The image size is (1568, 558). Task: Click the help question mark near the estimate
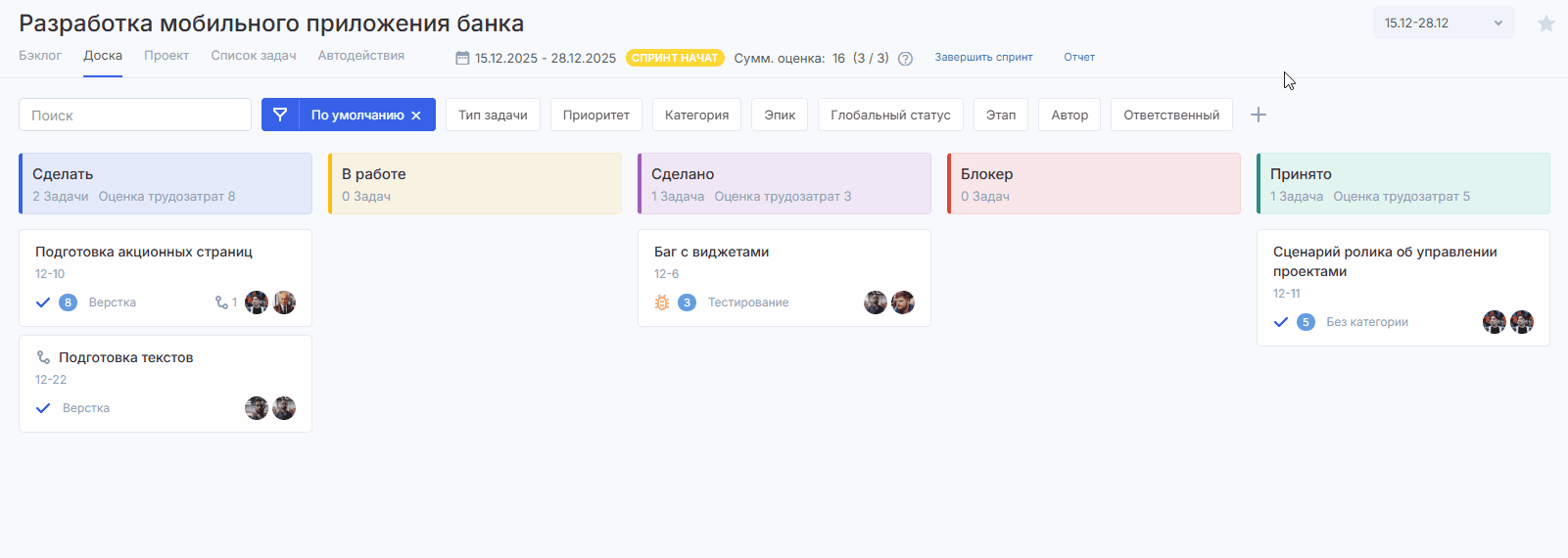tap(905, 59)
